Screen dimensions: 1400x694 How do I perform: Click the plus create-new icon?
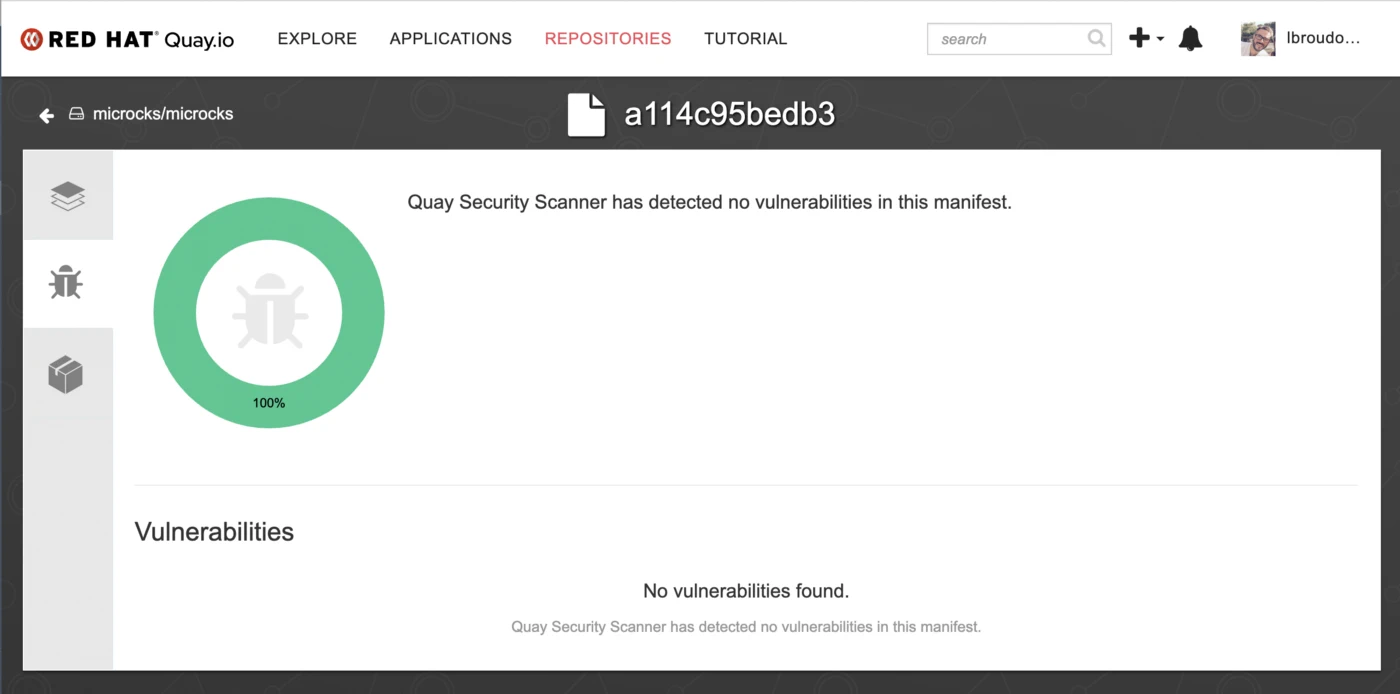(x=1139, y=38)
